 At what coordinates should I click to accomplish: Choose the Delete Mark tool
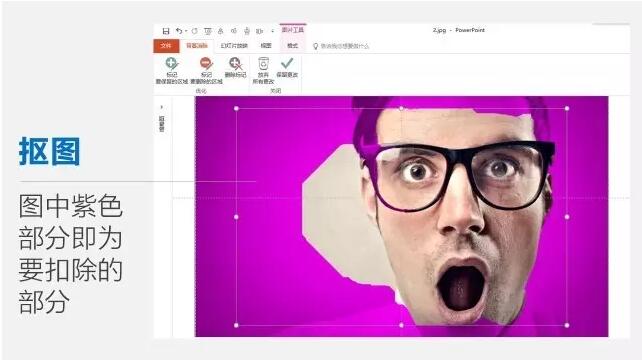(x=236, y=64)
